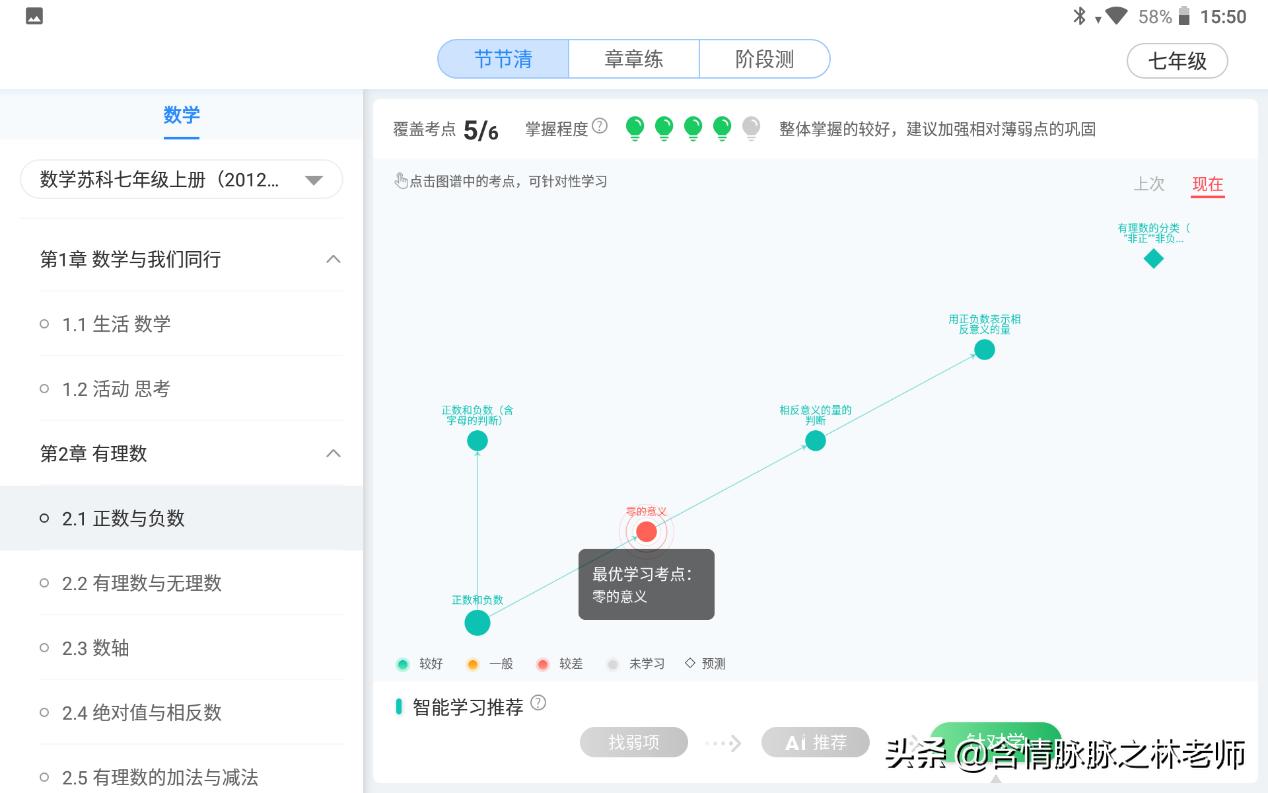Switch to the 章章练 tab
Viewport: 1268px width, 793px height.
tap(634, 58)
